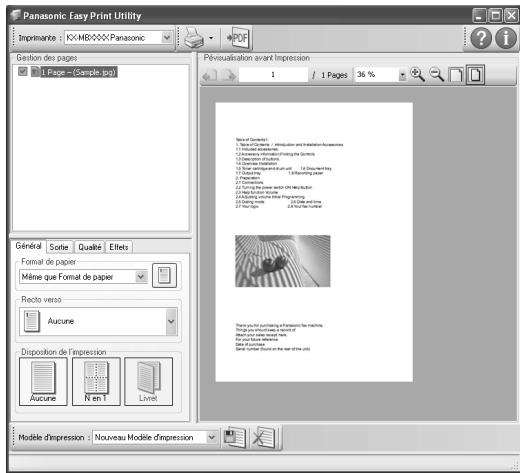Click the printer print icon

(194, 38)
